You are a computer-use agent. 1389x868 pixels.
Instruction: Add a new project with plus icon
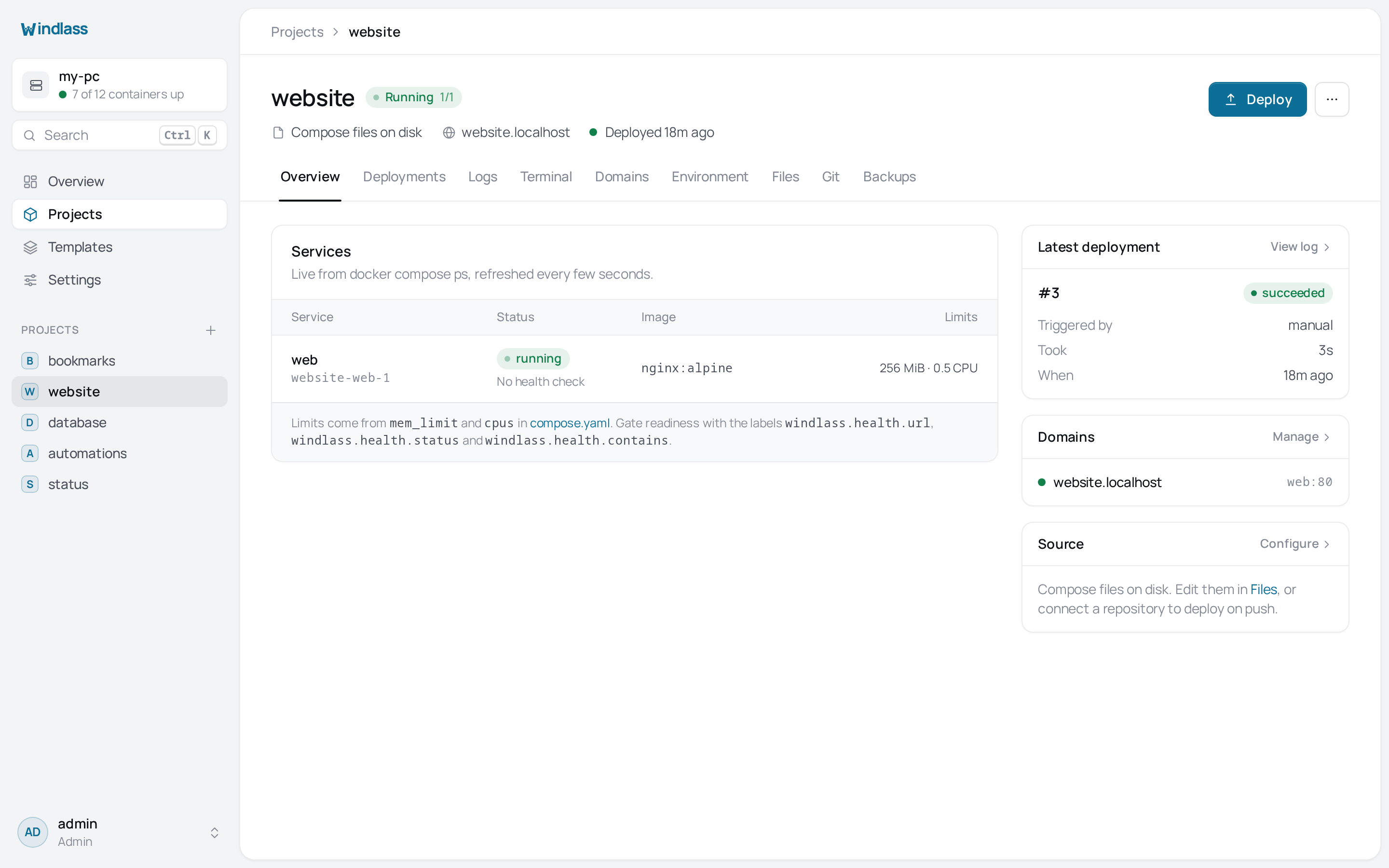point(211,330)
